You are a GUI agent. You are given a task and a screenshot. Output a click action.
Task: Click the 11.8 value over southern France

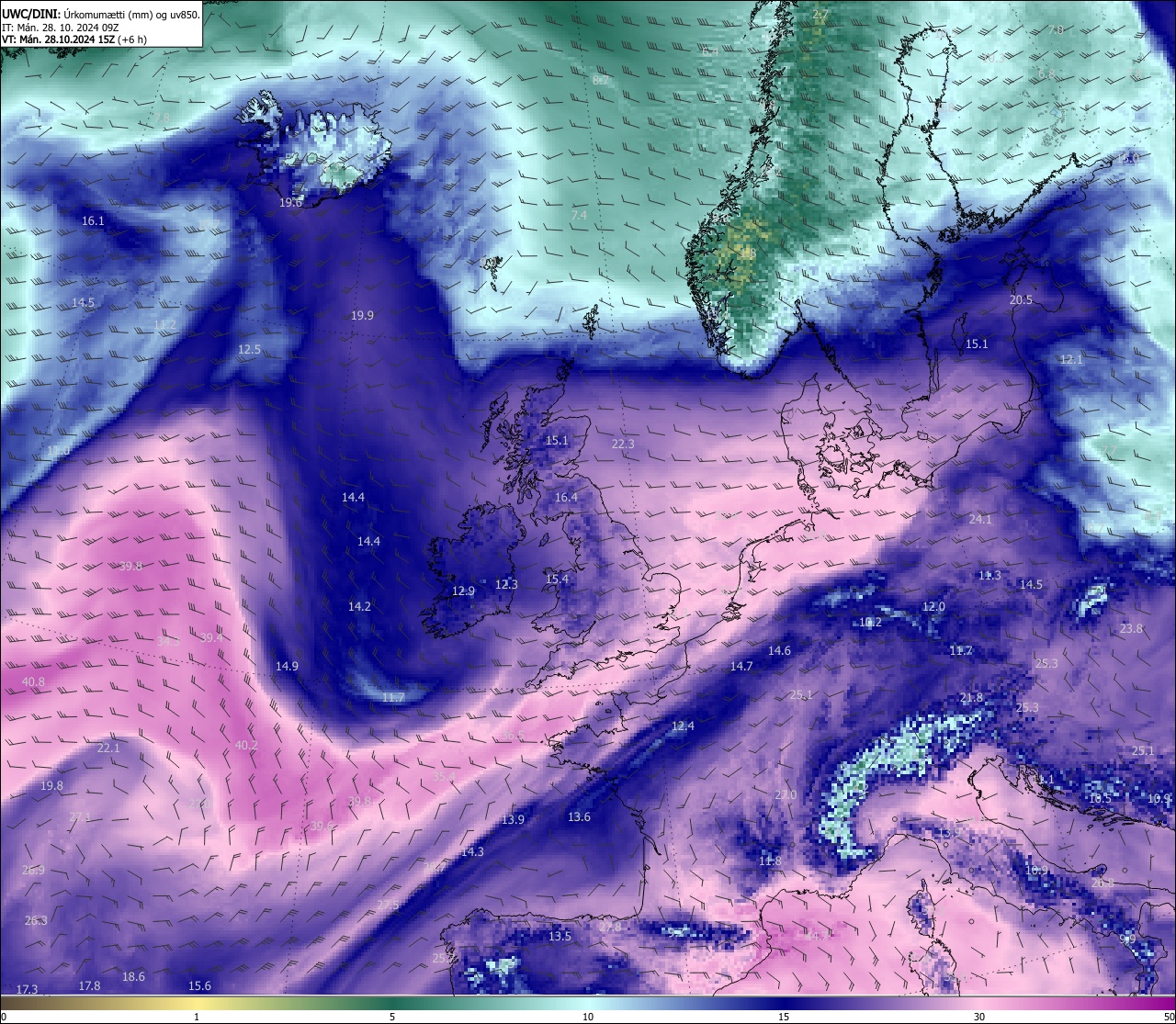coord(770,861)
